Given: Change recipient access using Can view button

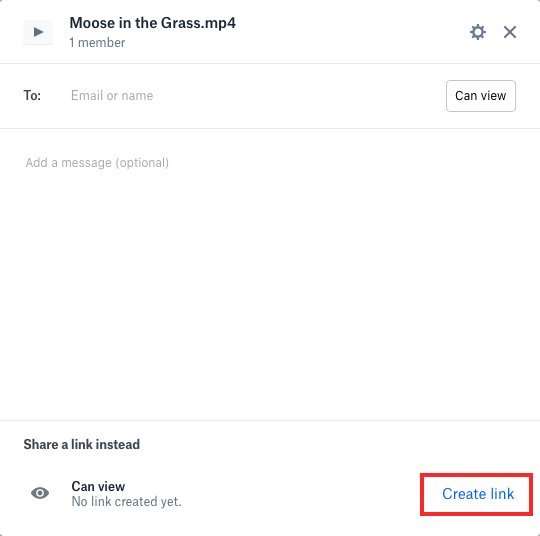Looking at the screenshot, I should [481, 96].
